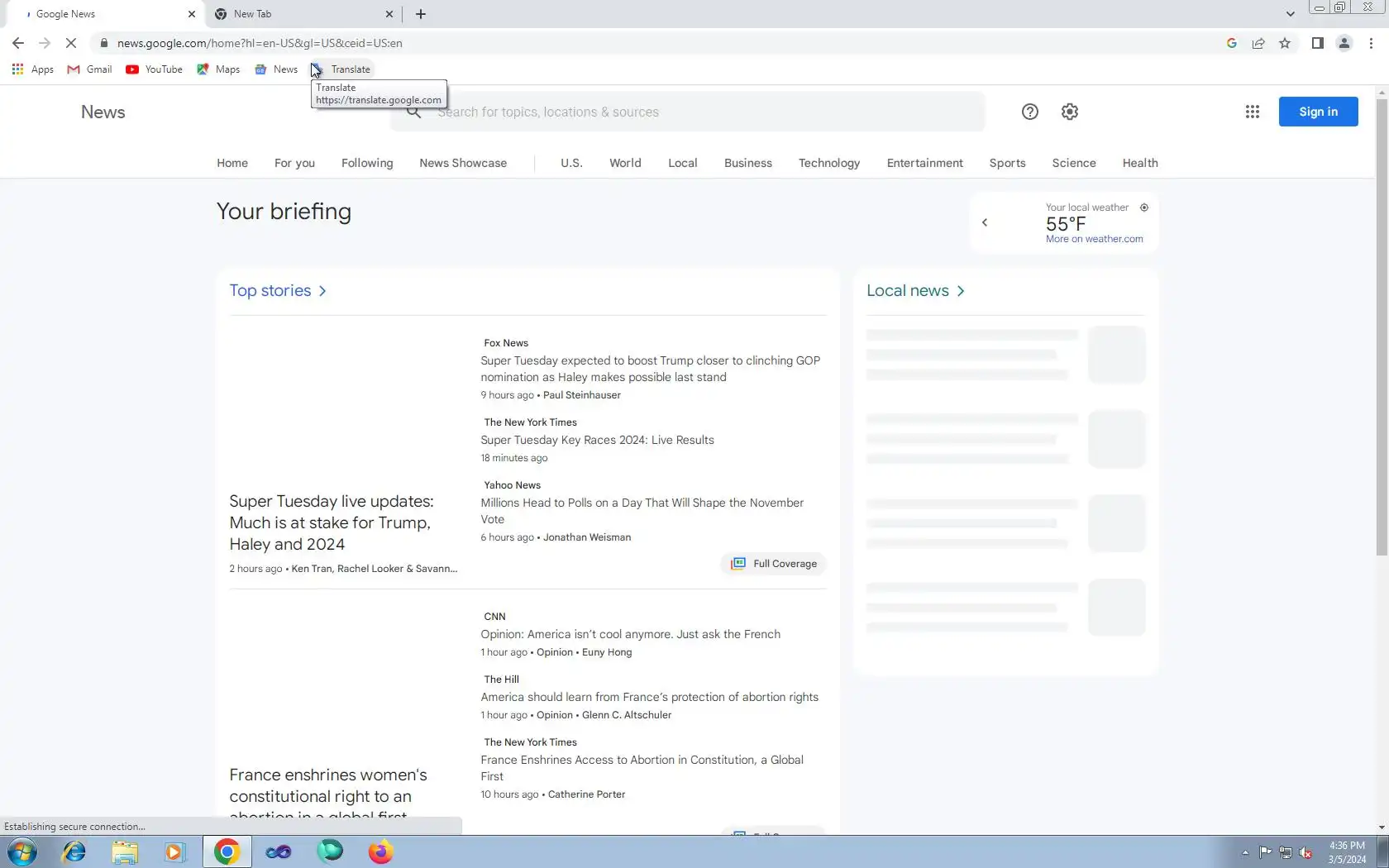Click the search magnifier icon
Image resolution: width=1389 pixels, height=868 pixels.
pyautogui.click(x=413, y=112)
